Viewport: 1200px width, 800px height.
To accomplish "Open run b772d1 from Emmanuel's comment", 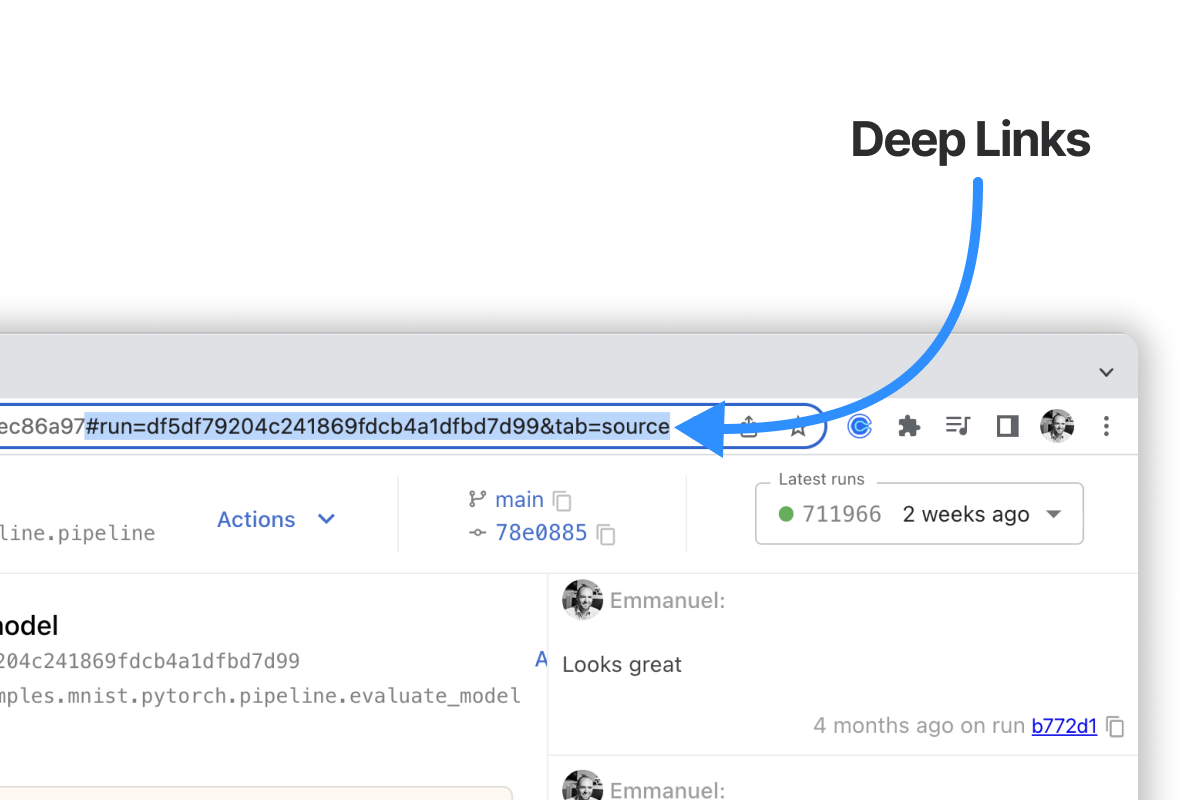I will point(1063,726).
